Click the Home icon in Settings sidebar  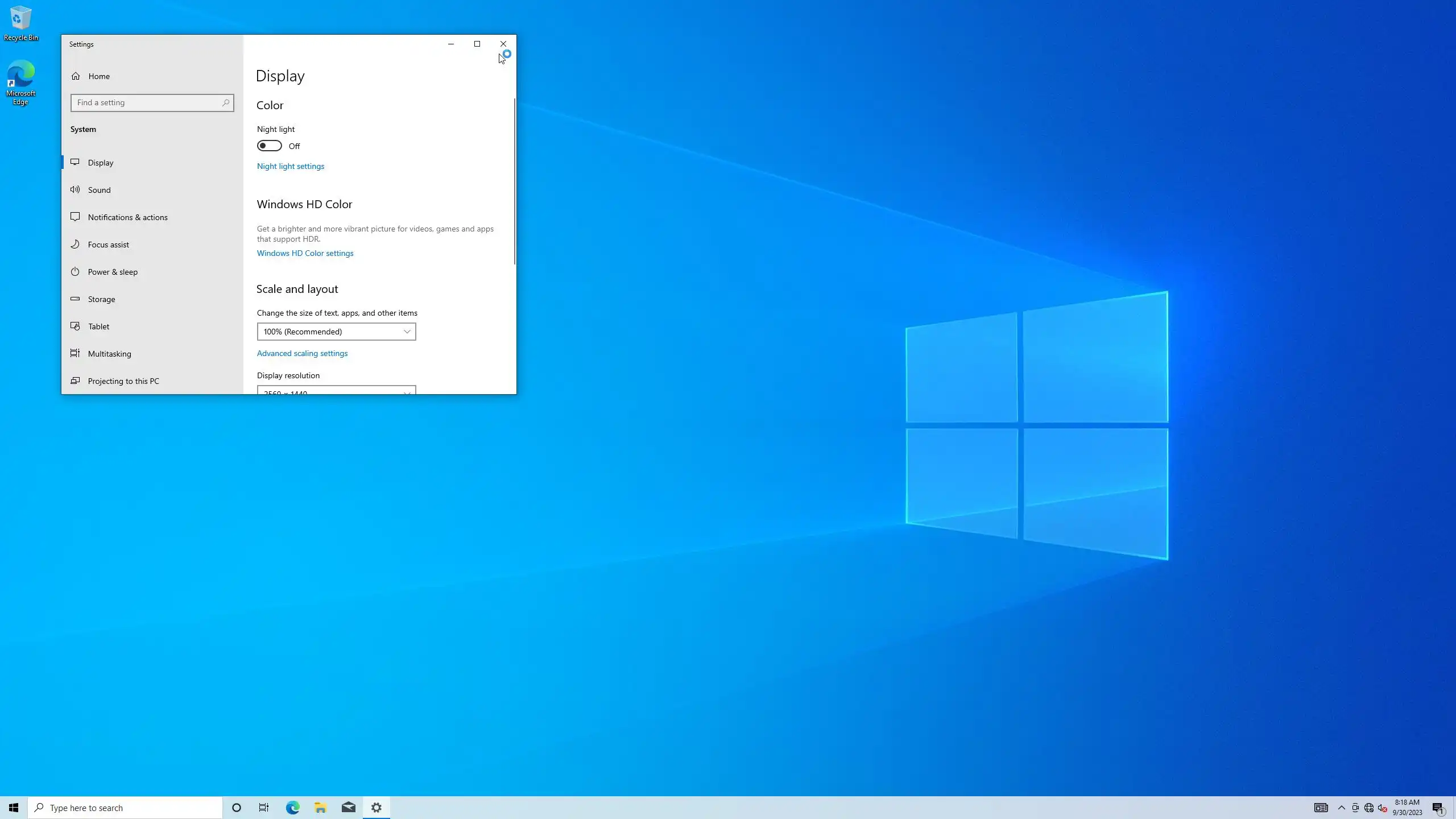(76, 76)
